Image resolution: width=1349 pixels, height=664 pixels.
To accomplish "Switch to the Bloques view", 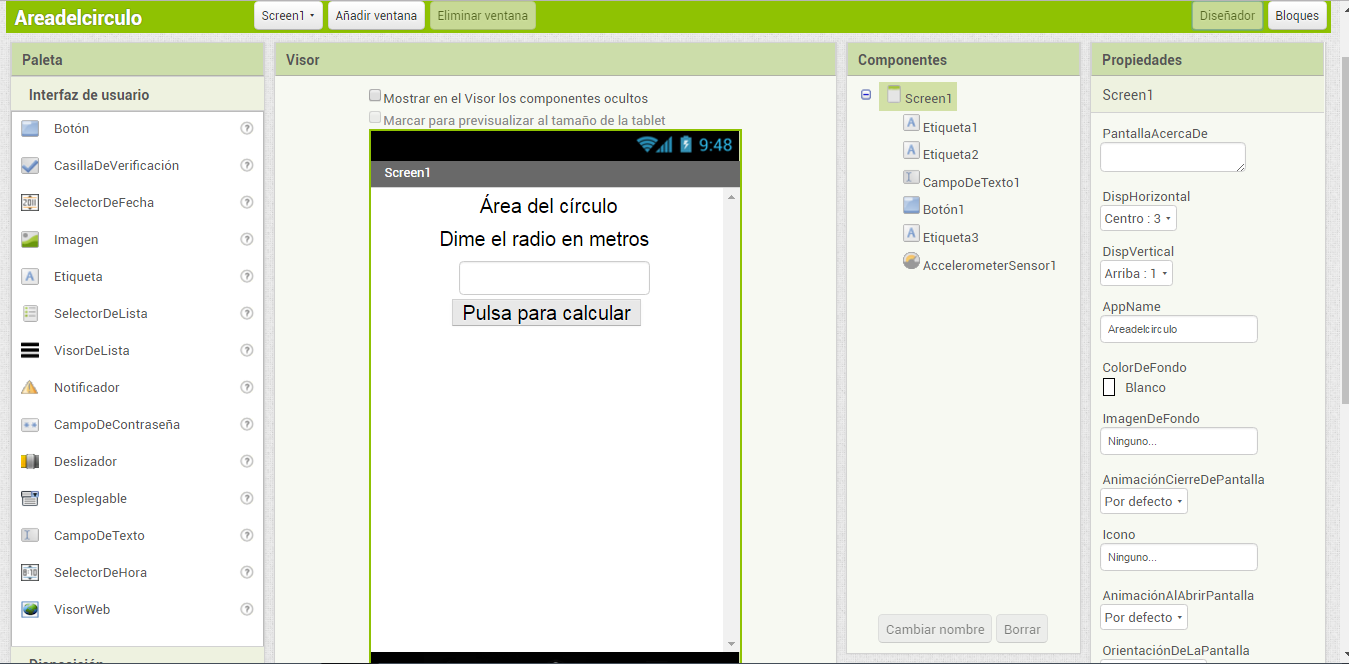I will tap(1297, 15).
